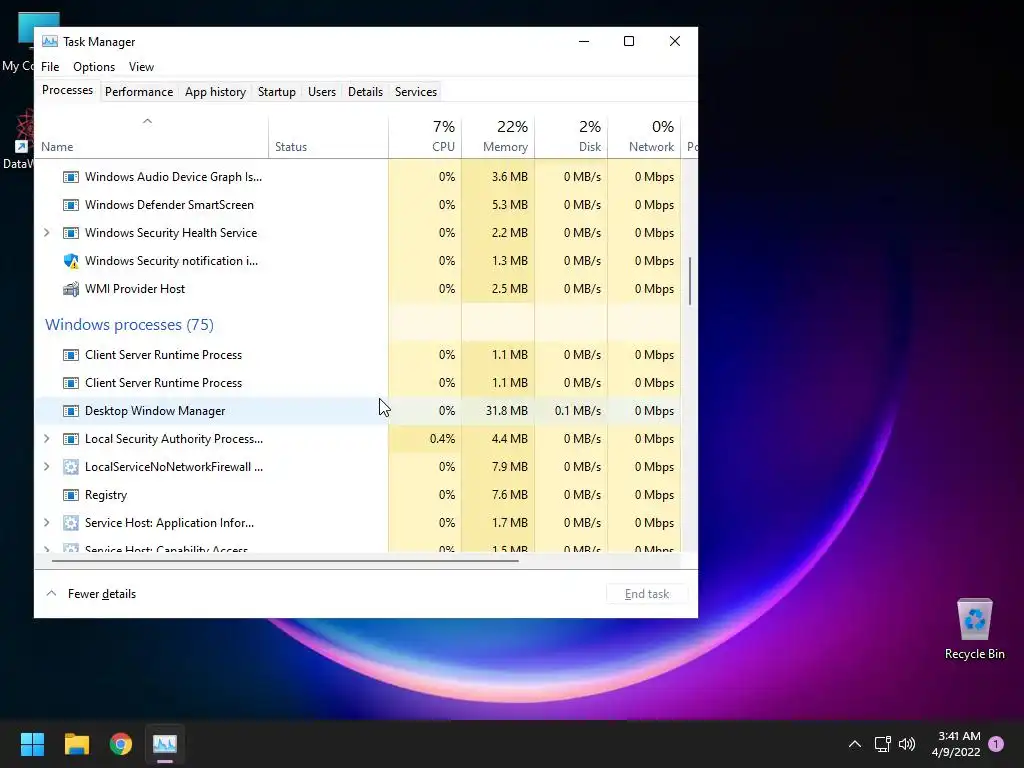The width and height of the screenshot is (1024, 768).
Task: Click the Windows processes (75) group header
Action: [x=129, y=325]
